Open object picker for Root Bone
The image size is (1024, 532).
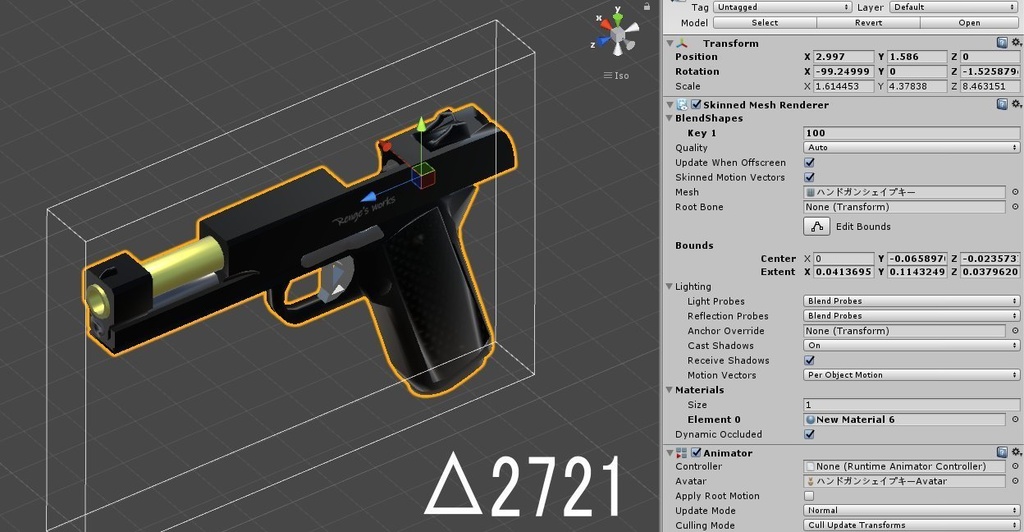(1015, 207)
